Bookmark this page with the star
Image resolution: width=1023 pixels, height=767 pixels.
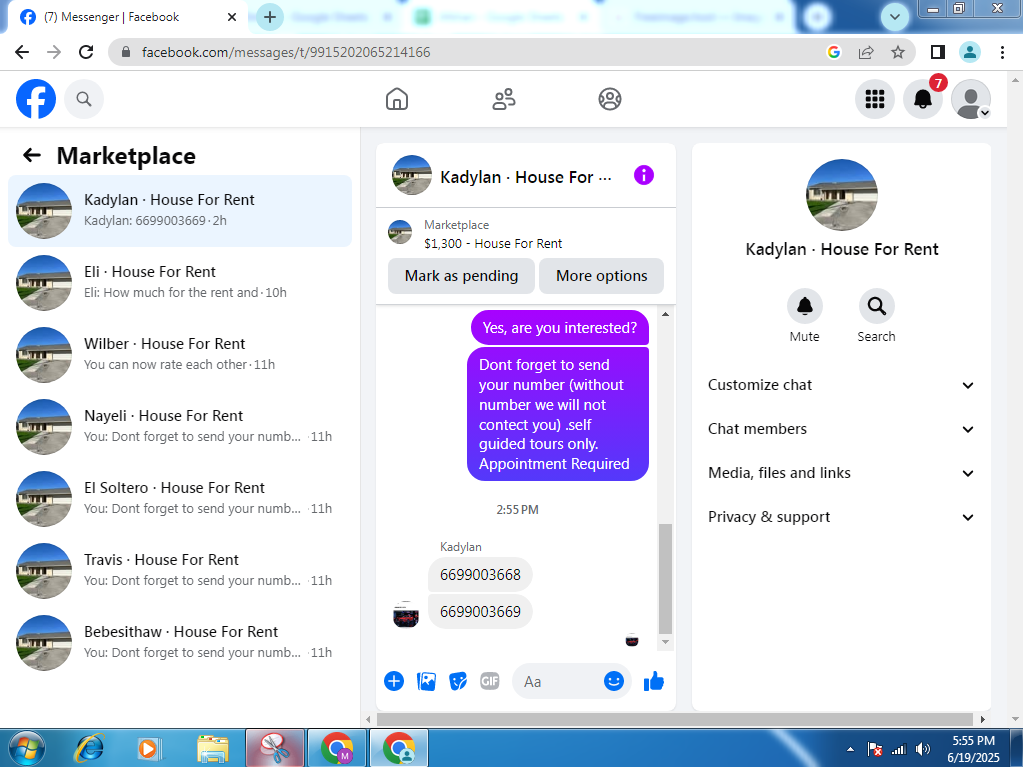coord(898,52)
